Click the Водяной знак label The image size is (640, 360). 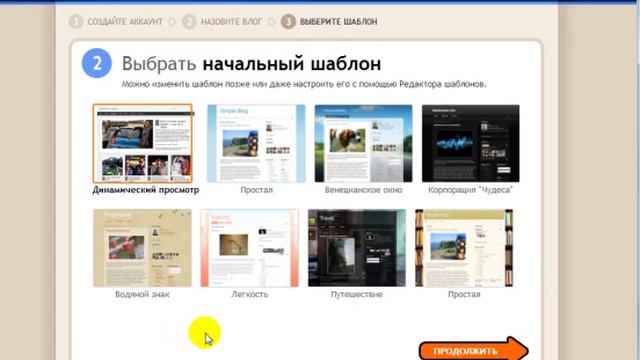[x=142, y=294]
